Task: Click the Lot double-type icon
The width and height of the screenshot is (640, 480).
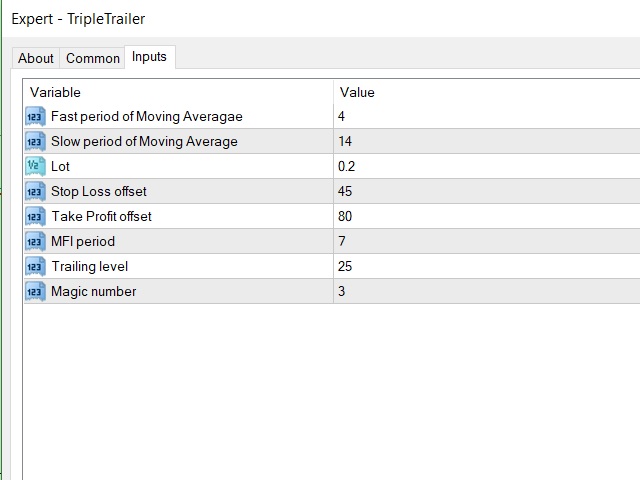Action: [x=35, y=167]
